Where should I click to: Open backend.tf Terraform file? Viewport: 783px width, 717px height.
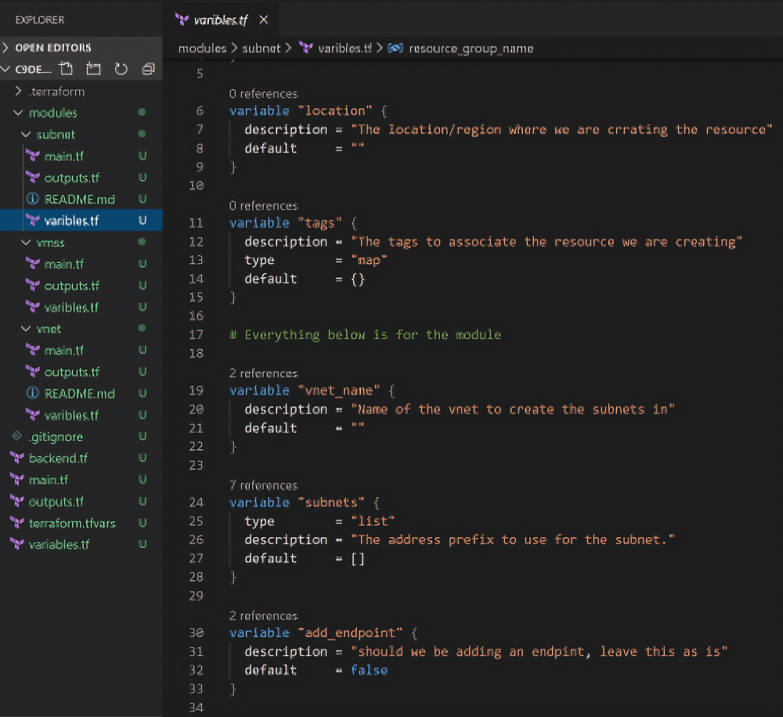pyautogui.click(x=58, y=458)
